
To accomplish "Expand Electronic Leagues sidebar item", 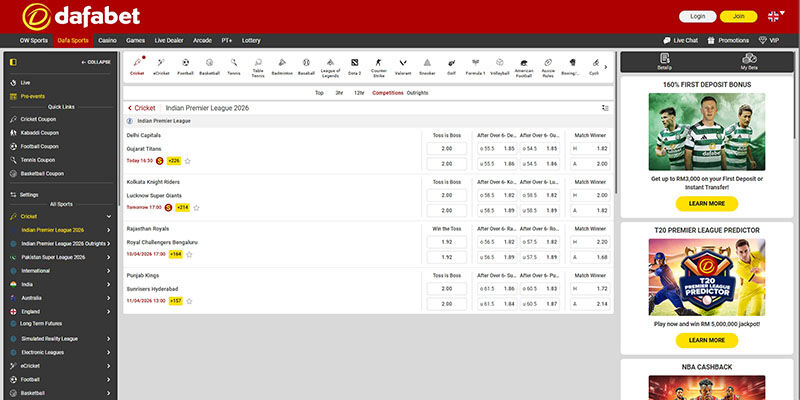I will [x=109, y=353].
